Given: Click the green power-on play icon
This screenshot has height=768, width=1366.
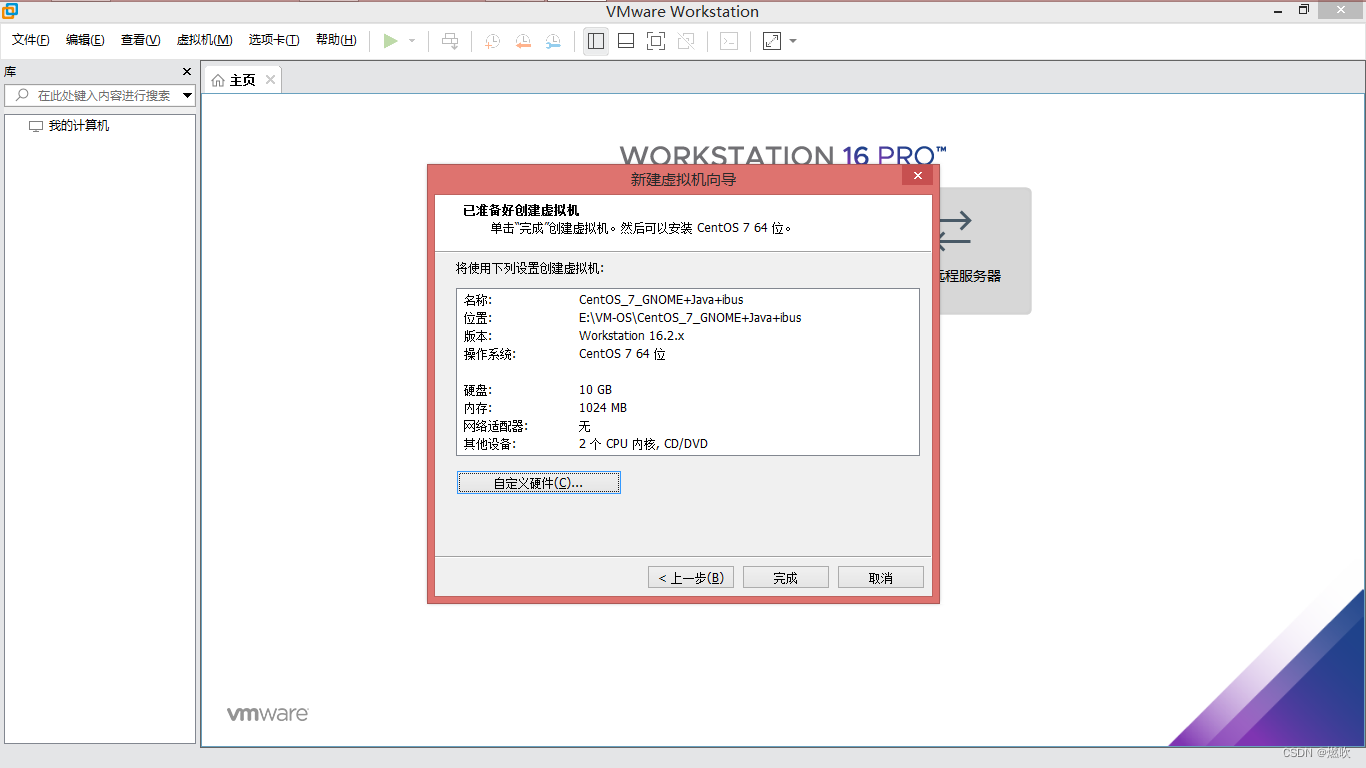Looking at the screenshot, I should click(x=390, y=41).
